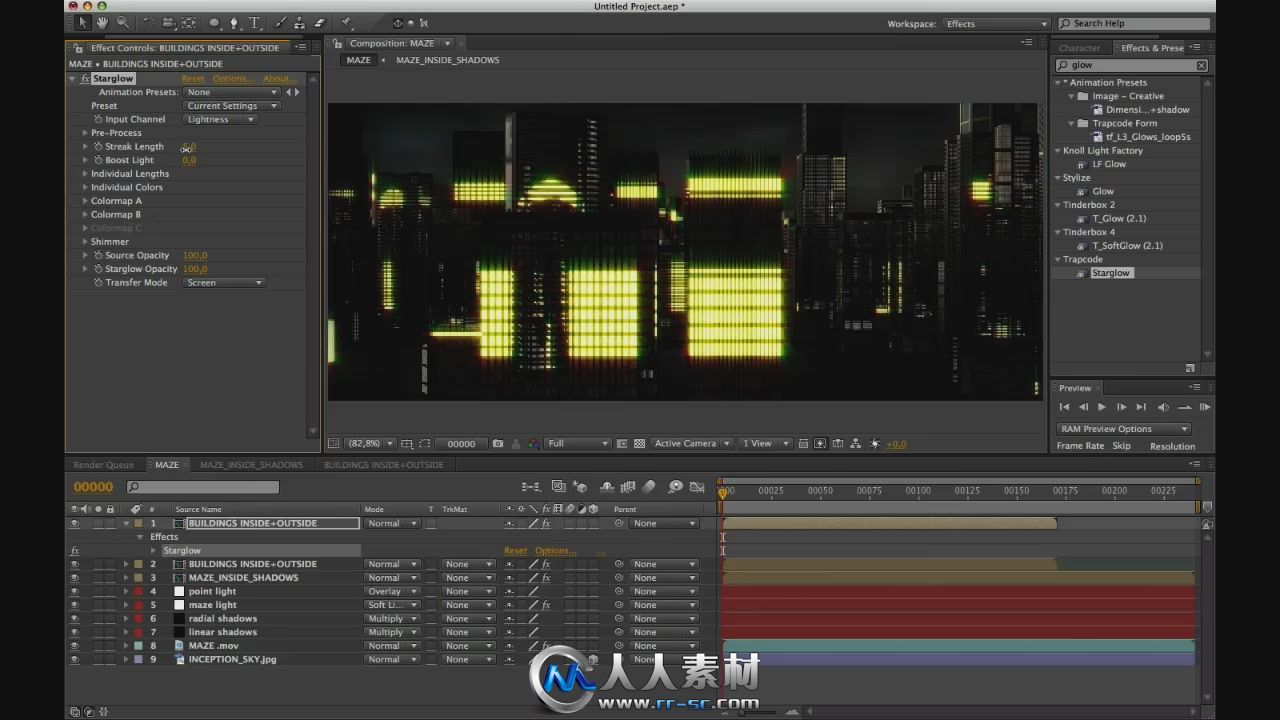Hide the point light layer
The height and width of the screenshot is (720, 1280).
(74, 591)
